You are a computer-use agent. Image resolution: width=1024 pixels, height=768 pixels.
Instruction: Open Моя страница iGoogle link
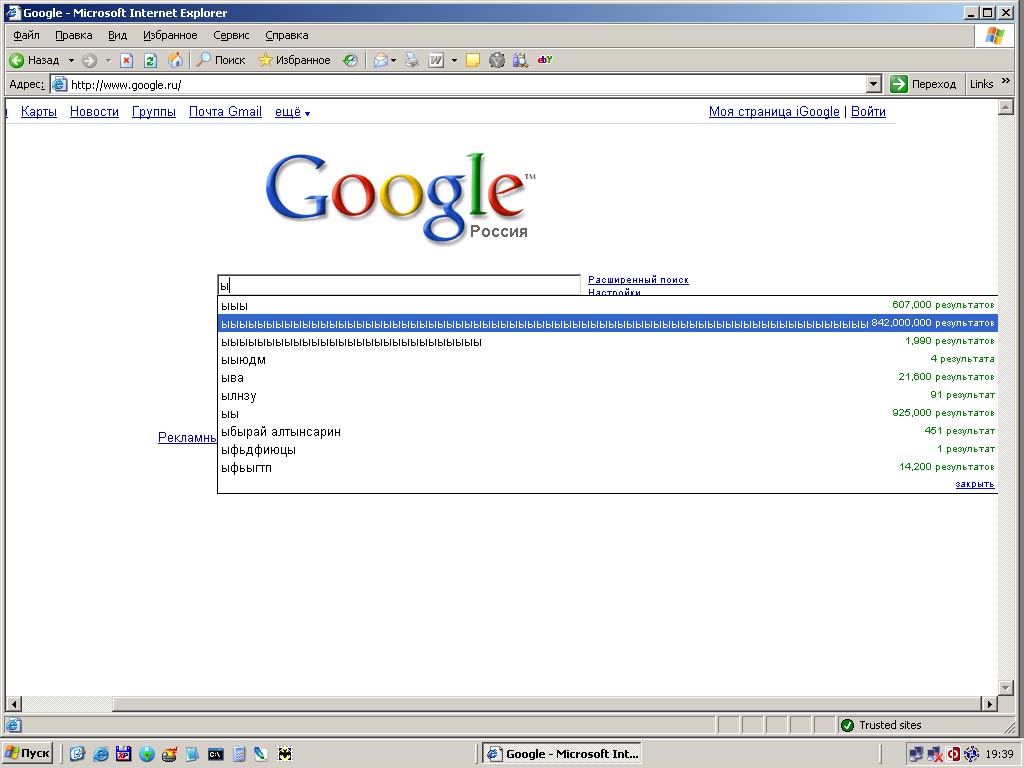click(774, 112)
